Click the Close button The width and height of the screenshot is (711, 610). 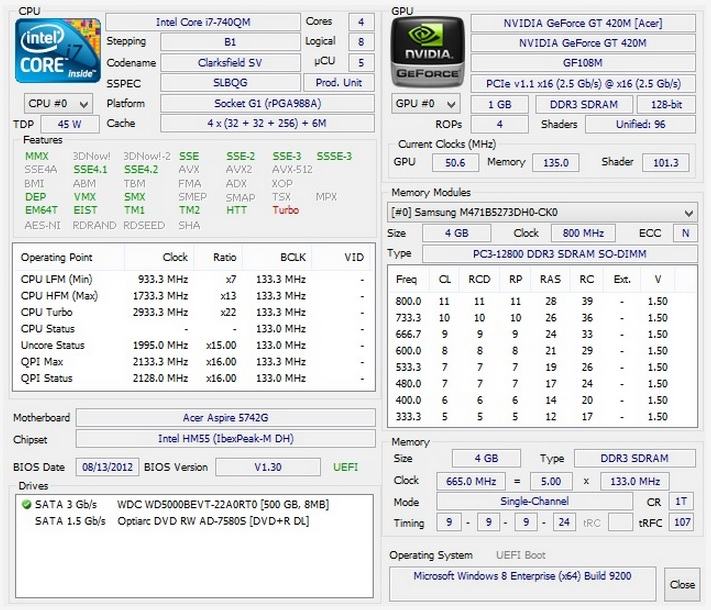682,584
